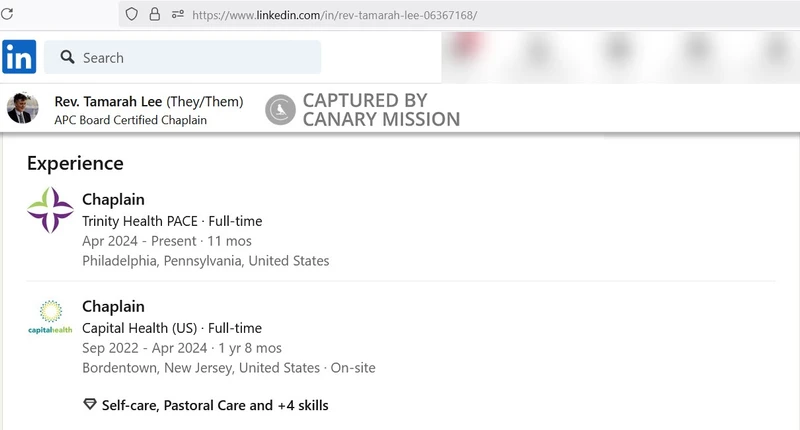Click the skills diamond icon
800x430 pixels.
[90, 404]
